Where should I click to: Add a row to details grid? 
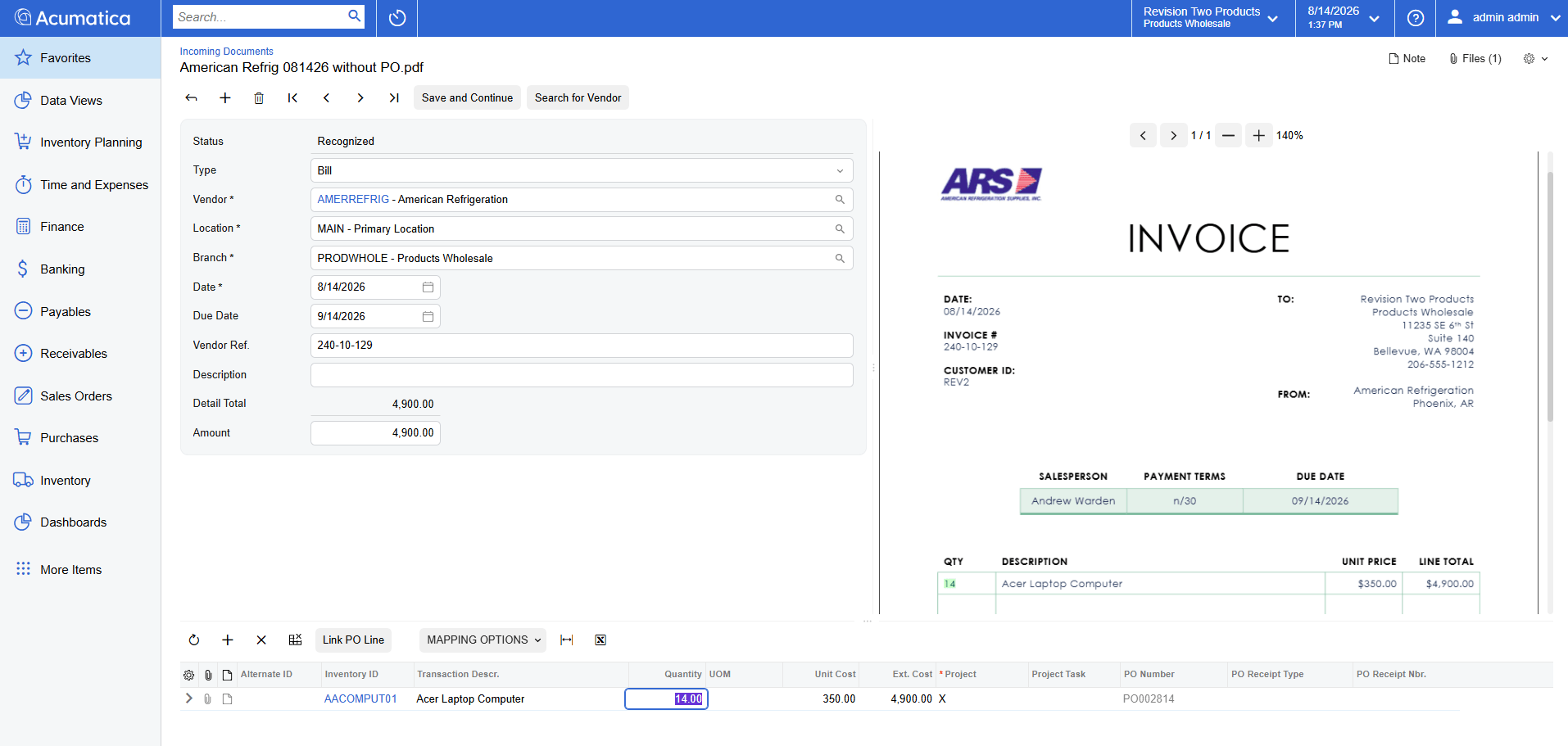(228, 640)
